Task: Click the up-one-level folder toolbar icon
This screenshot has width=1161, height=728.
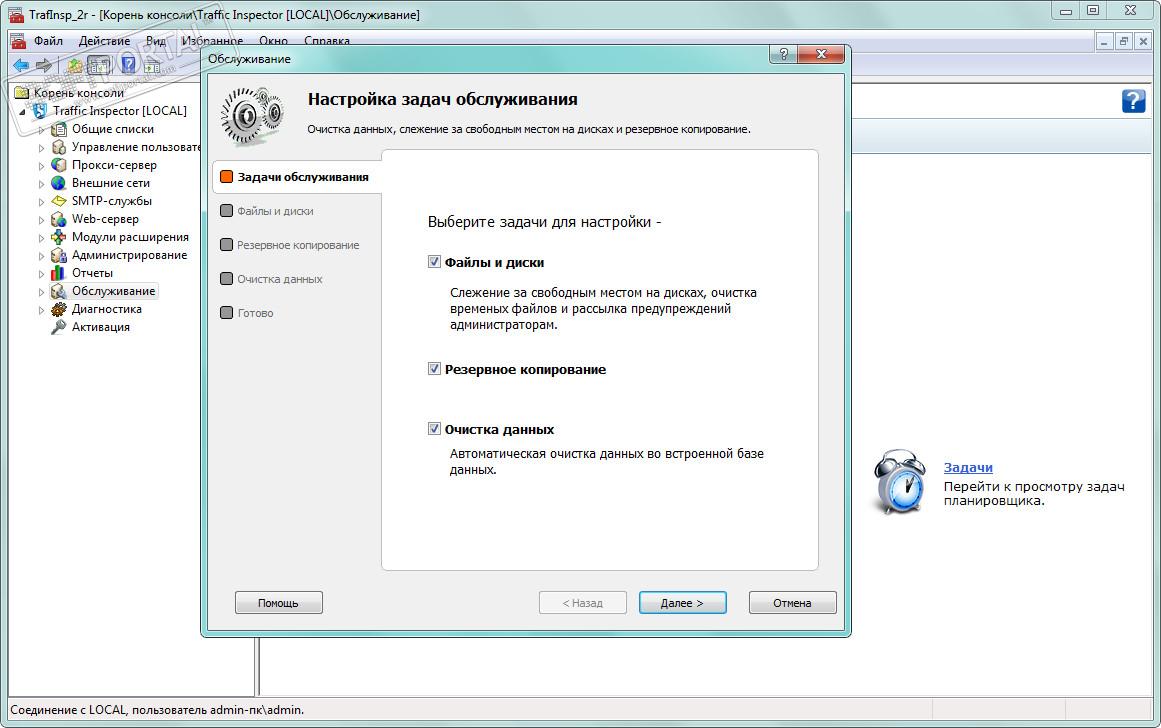Action: click(x=76, y=65)
